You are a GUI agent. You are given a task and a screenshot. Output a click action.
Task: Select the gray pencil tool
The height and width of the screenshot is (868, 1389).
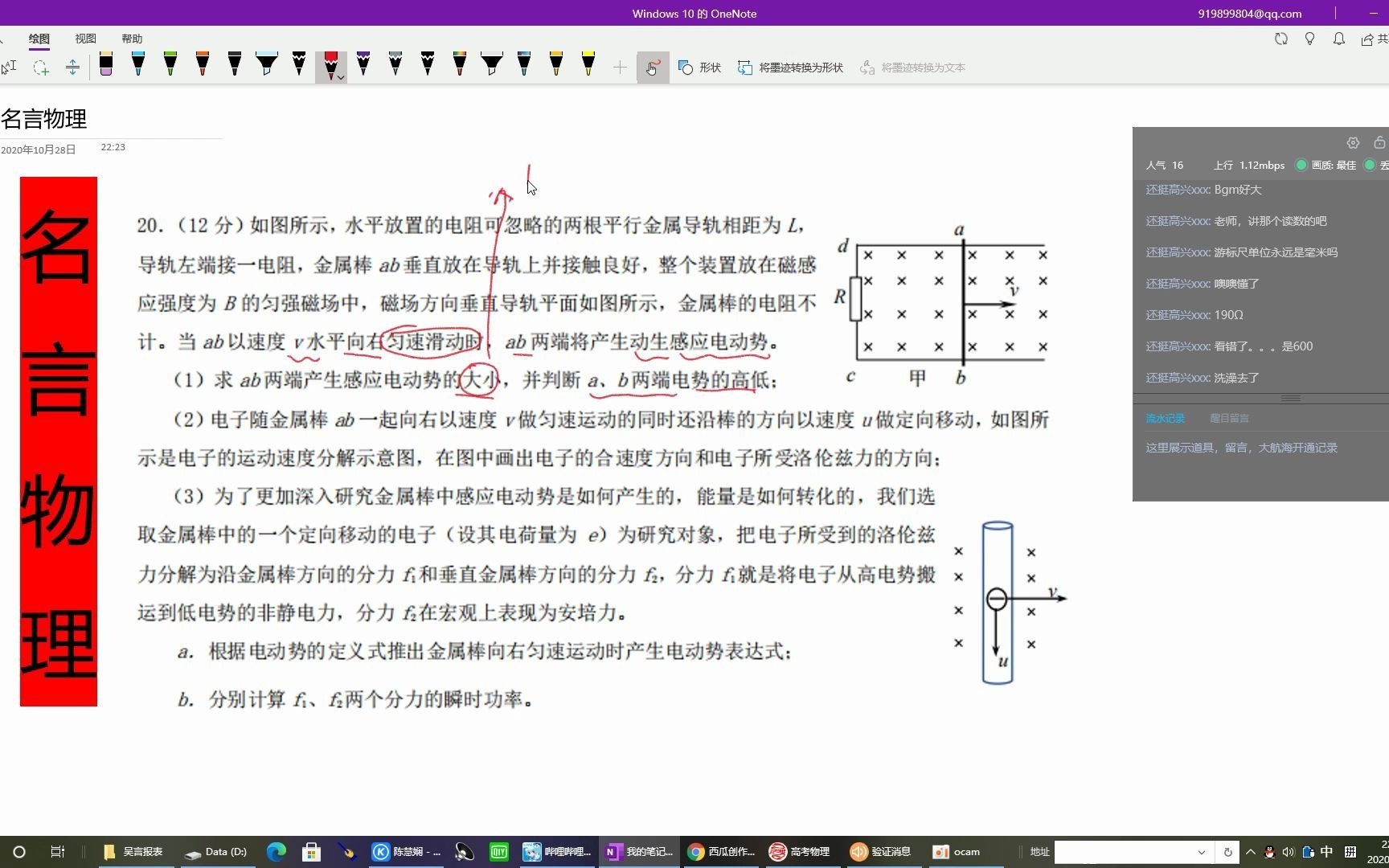395,65
